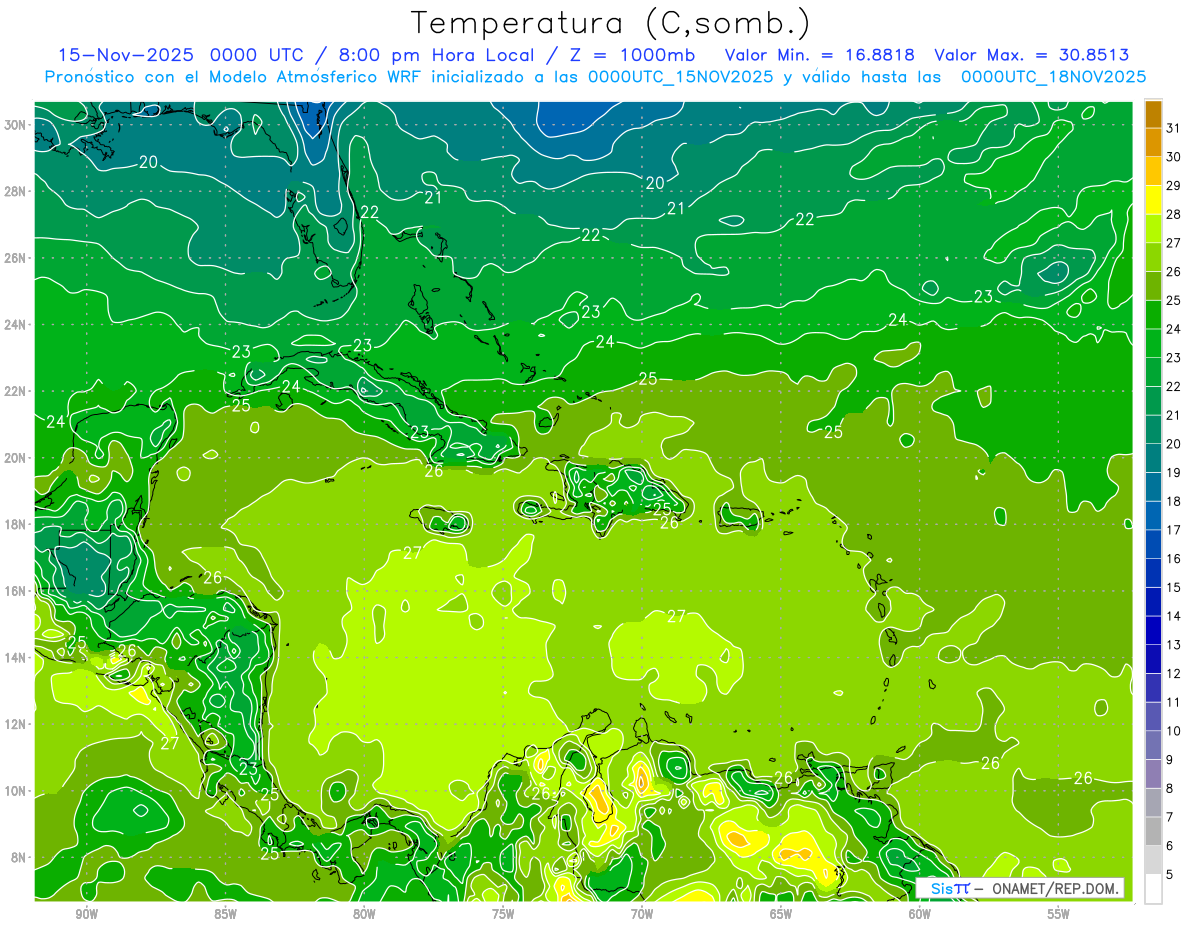Click the '80W' longitude axis label

365,915
